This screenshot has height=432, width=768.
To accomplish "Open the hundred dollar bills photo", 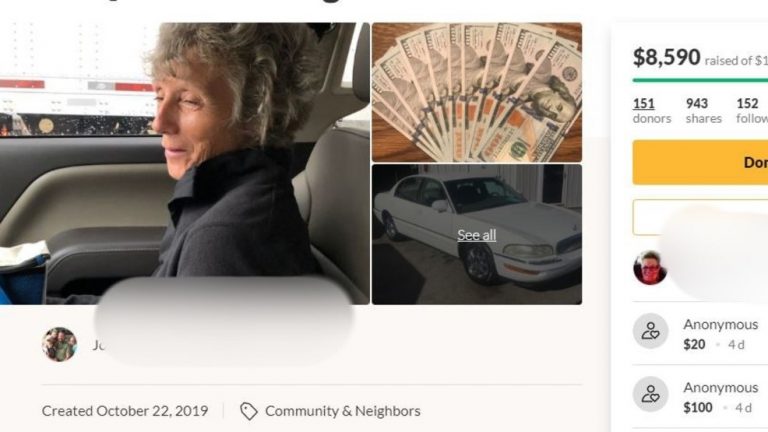I will pyautogui.click(x=477, y=92).
